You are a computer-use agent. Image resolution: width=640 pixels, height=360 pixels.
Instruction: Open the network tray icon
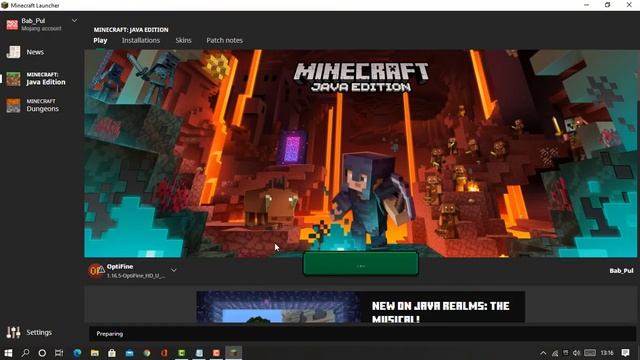(x=555, y=353)
